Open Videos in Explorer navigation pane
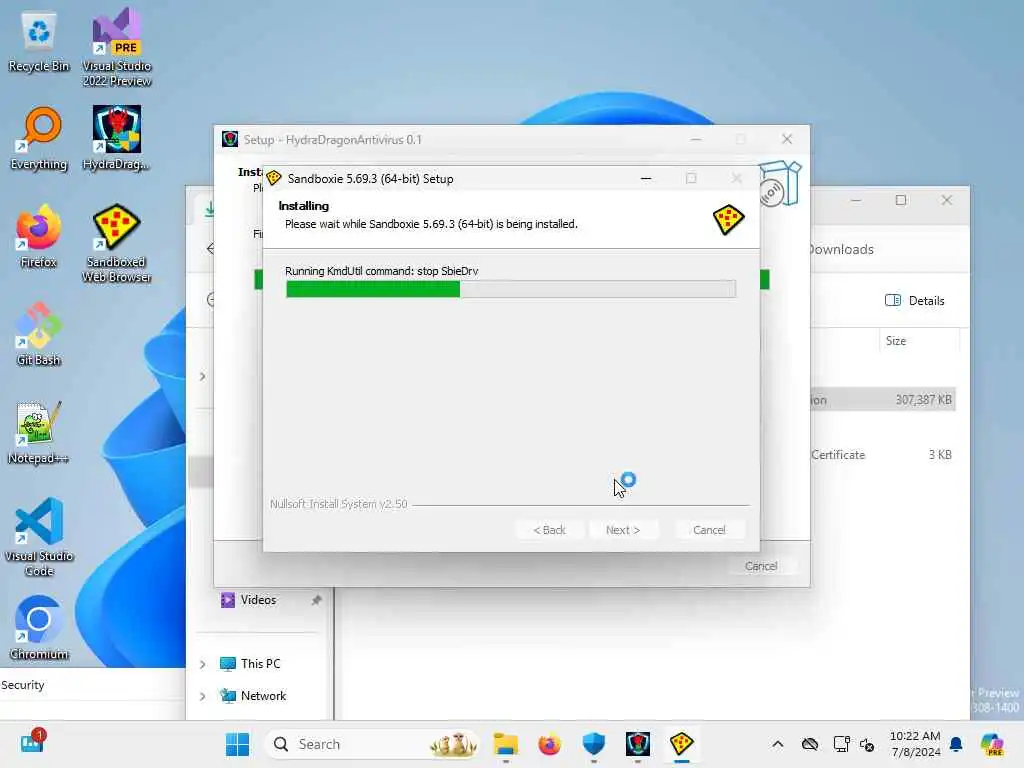Viewport: 1024px width, 768px height. click(x=258, y=600)
